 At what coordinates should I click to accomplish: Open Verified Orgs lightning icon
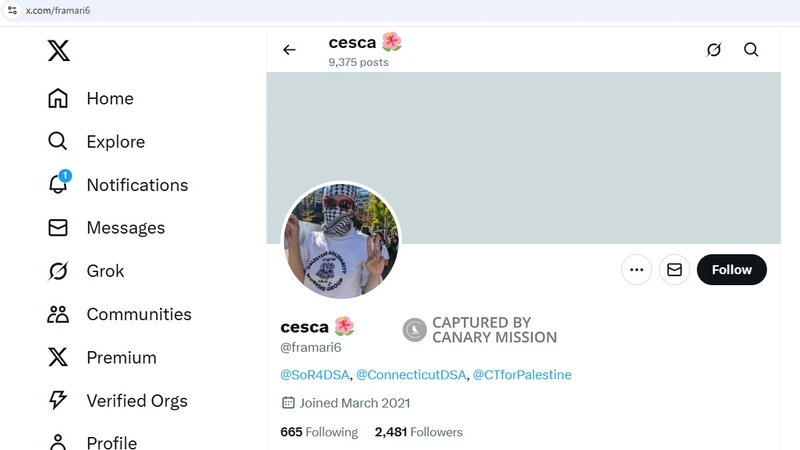pyautogui.click(x=58, y=400)
